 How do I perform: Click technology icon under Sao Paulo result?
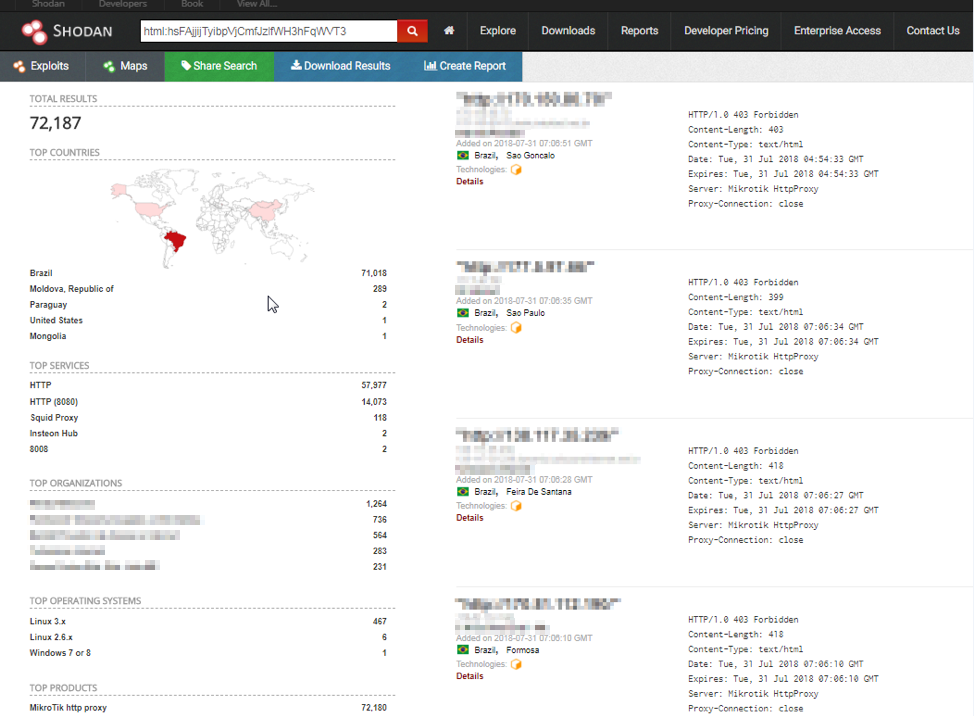(x=517, y=328)
